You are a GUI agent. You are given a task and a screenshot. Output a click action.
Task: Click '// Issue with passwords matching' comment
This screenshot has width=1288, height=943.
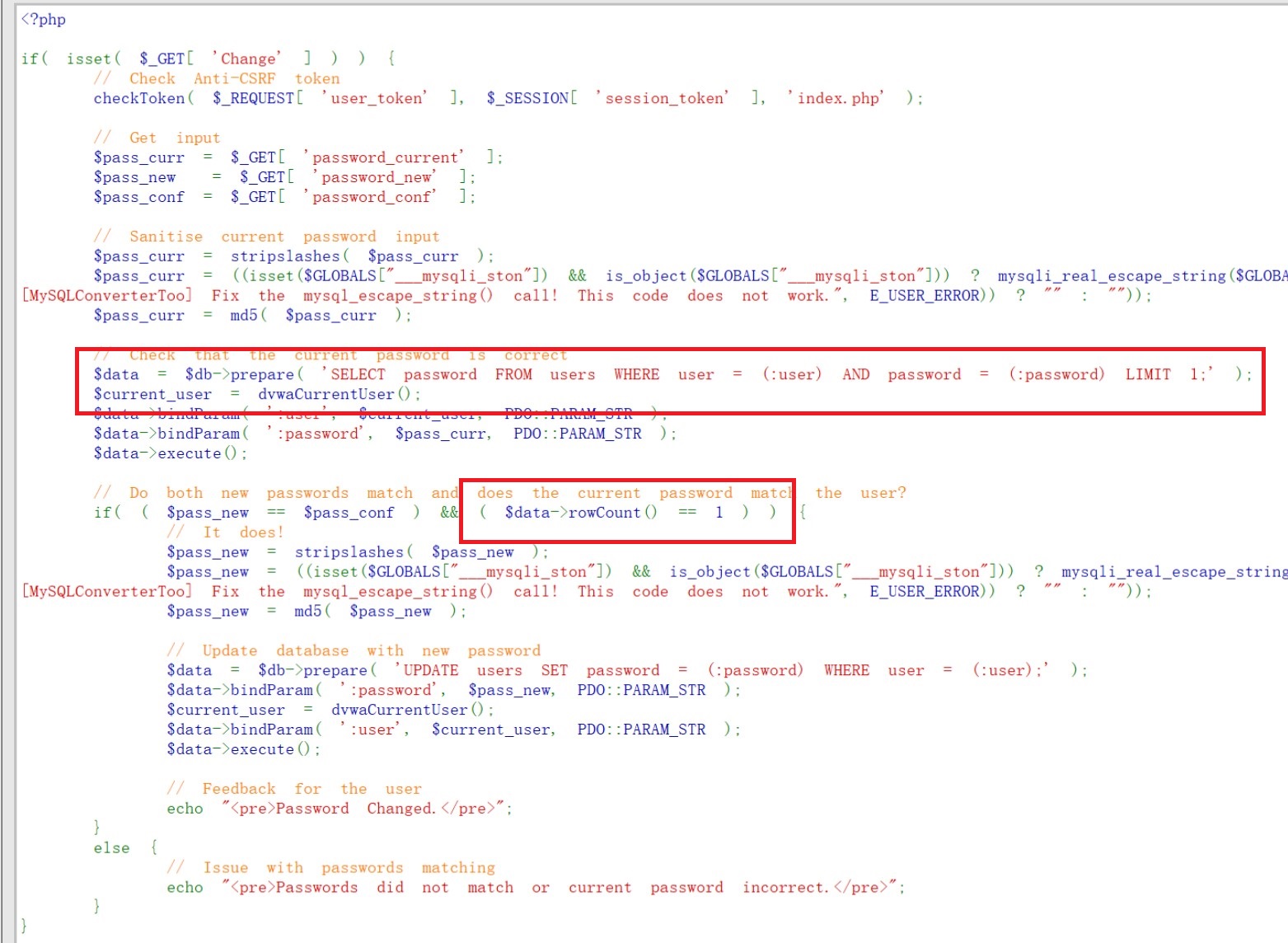[x=330, y=868]
